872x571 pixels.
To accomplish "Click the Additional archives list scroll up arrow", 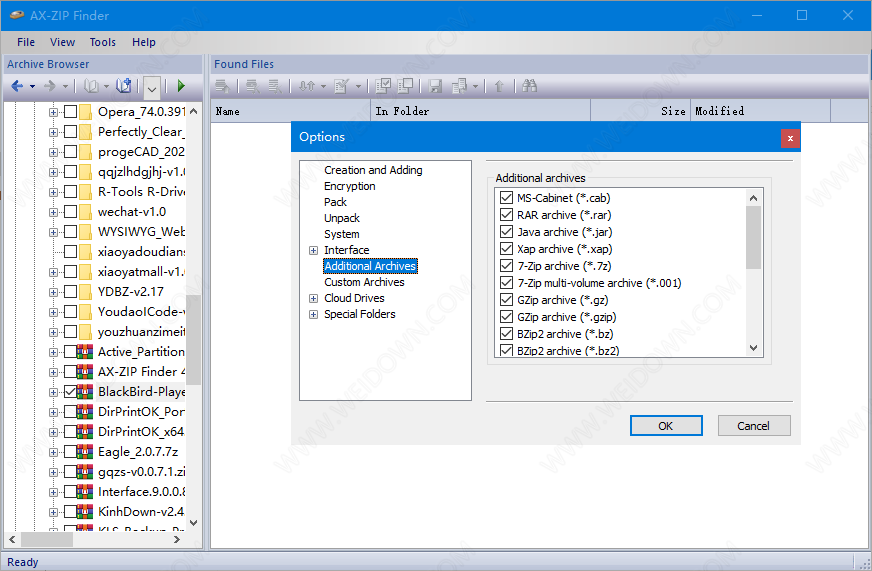I will point(754,198).
